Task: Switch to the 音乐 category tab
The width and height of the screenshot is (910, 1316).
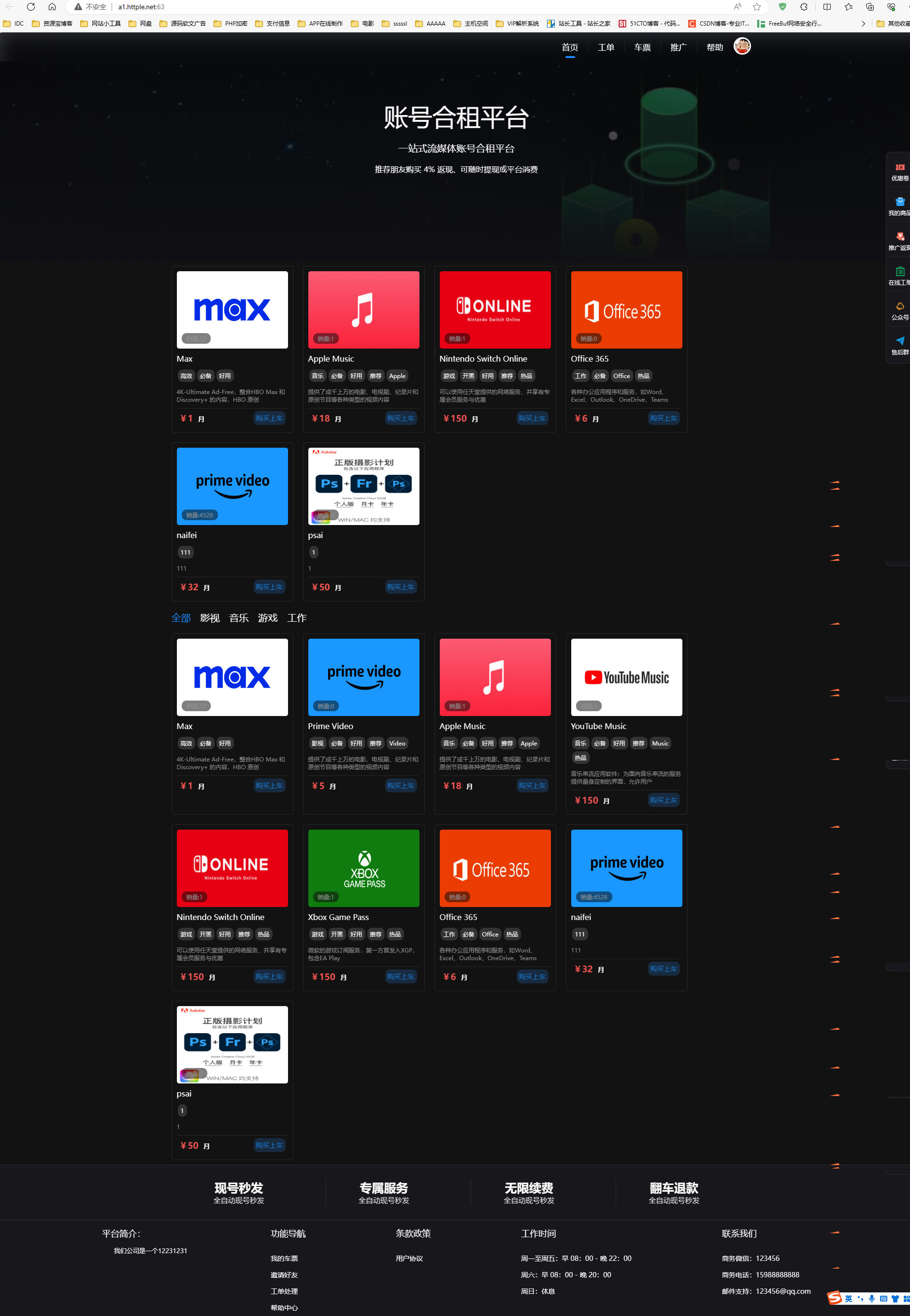Action: click(x=239, y=618)
